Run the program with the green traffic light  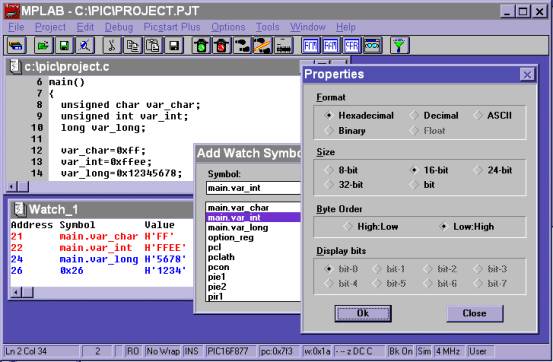pyautogui.click(x=201, y=46)
